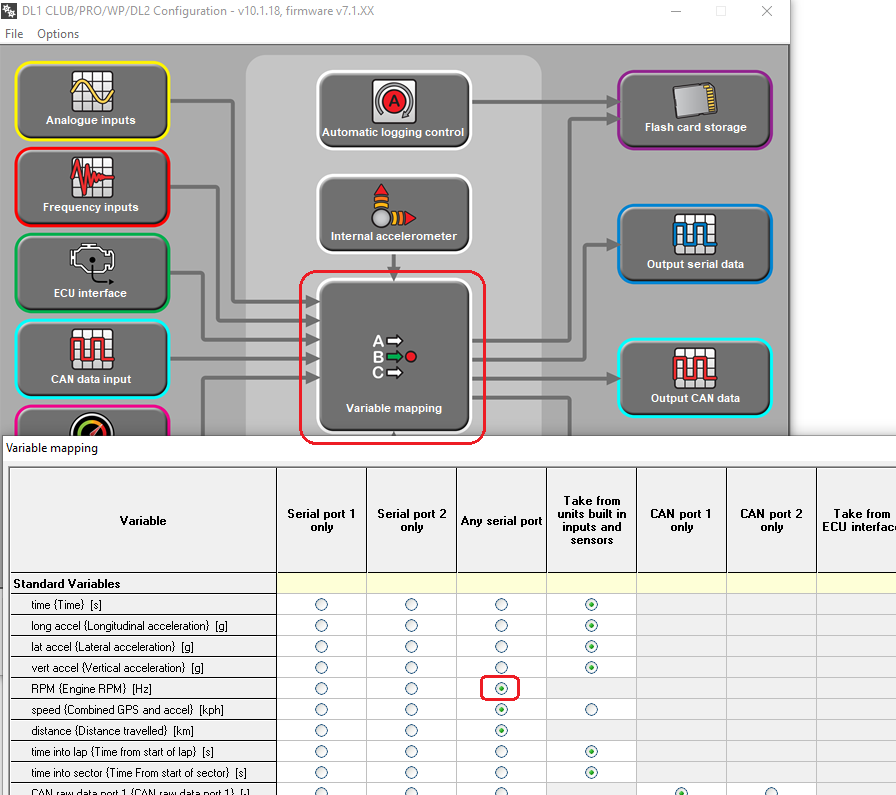Open the Flash card storage block
This screenshot has width=896, height=795.
[695, 110]
